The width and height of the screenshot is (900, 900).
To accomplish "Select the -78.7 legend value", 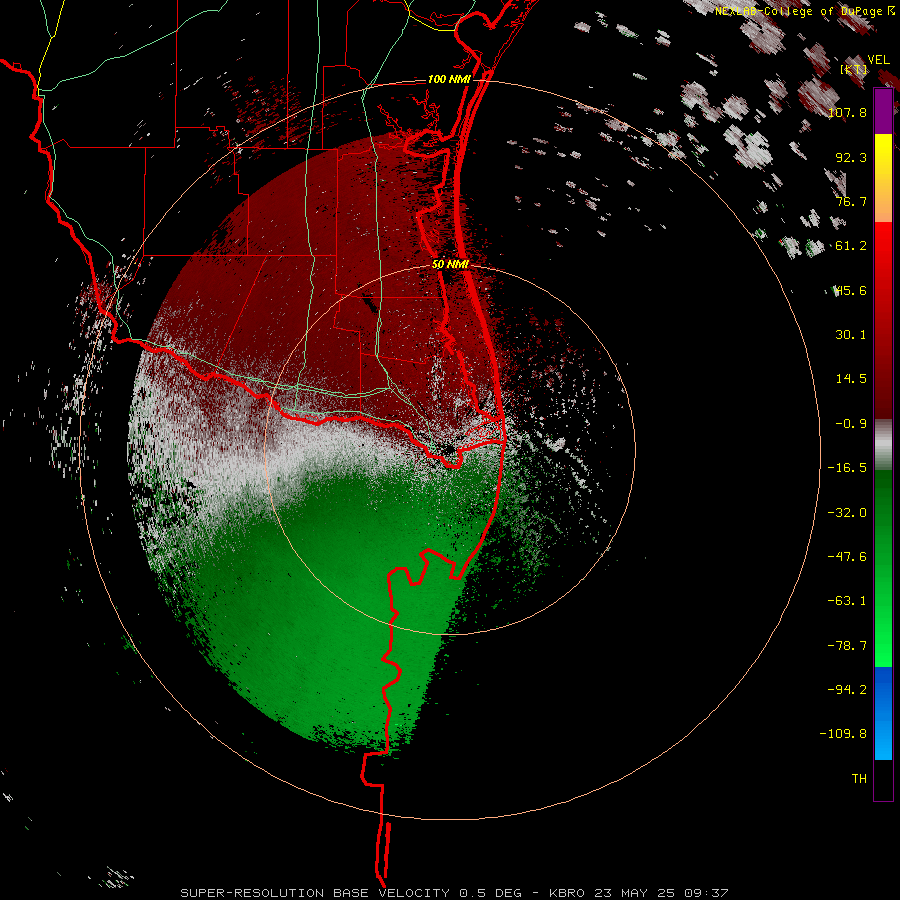I will (847, 646).
